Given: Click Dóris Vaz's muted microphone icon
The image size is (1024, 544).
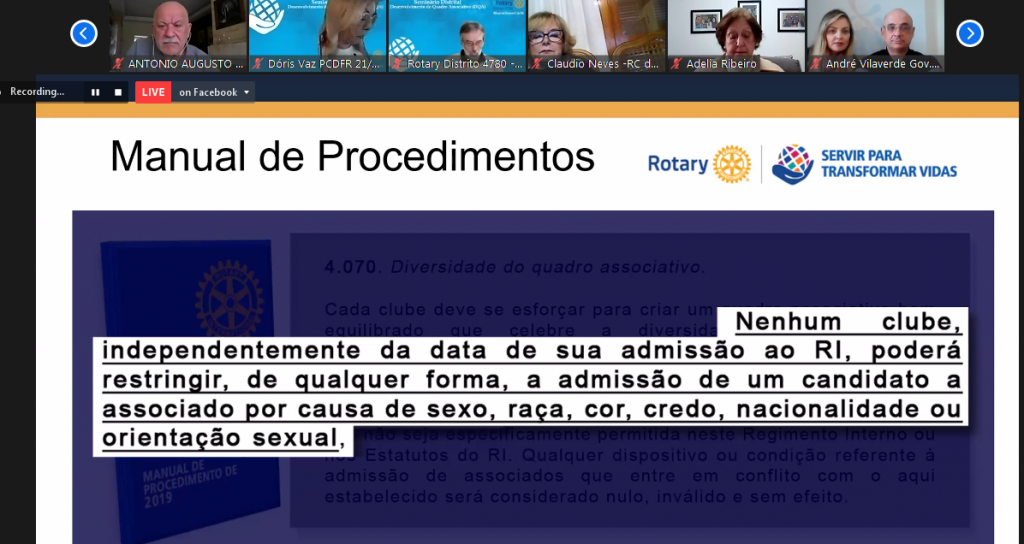Looking at the screenshot, I should pos(258,64).
